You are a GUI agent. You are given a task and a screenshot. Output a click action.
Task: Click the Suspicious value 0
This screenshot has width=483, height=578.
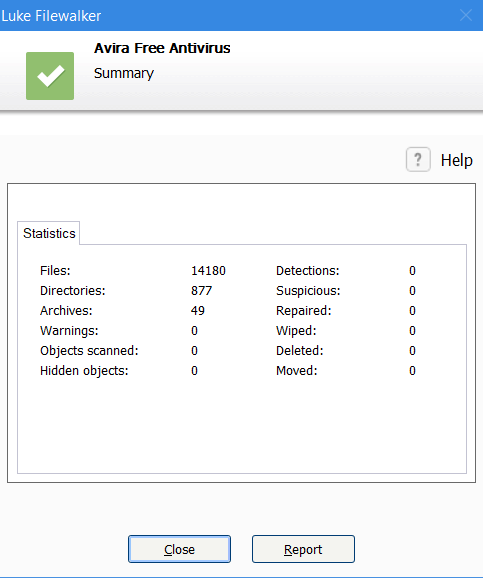[x=412, y=291]
